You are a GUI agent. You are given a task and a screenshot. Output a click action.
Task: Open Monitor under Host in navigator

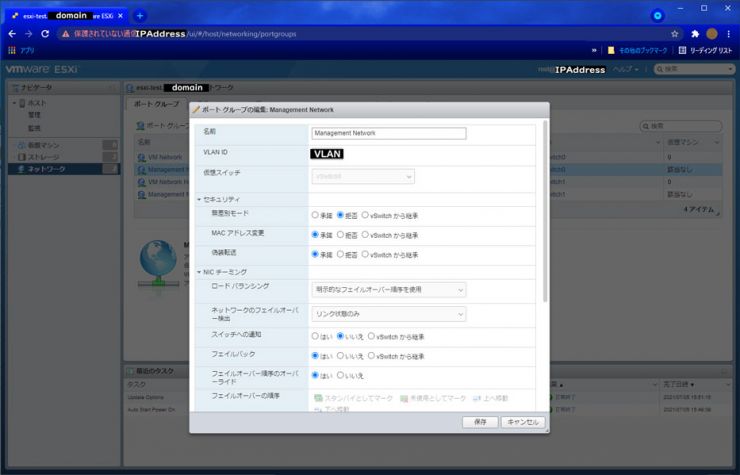click(x=34, y=128)
